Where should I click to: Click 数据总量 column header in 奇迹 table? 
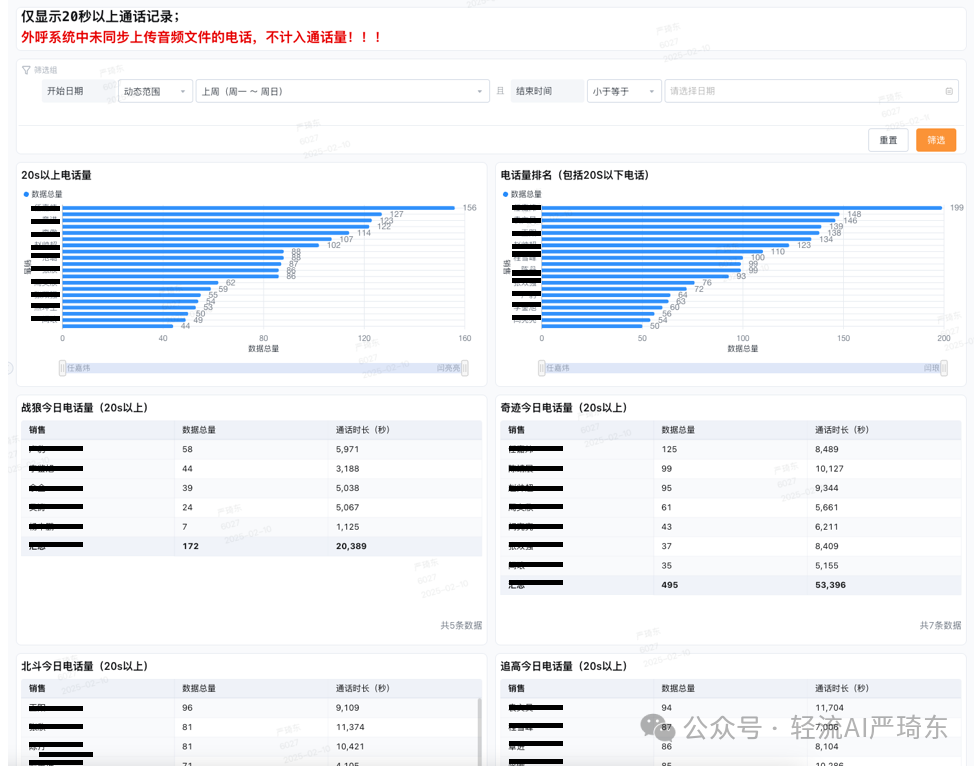(x=678, y=430)
